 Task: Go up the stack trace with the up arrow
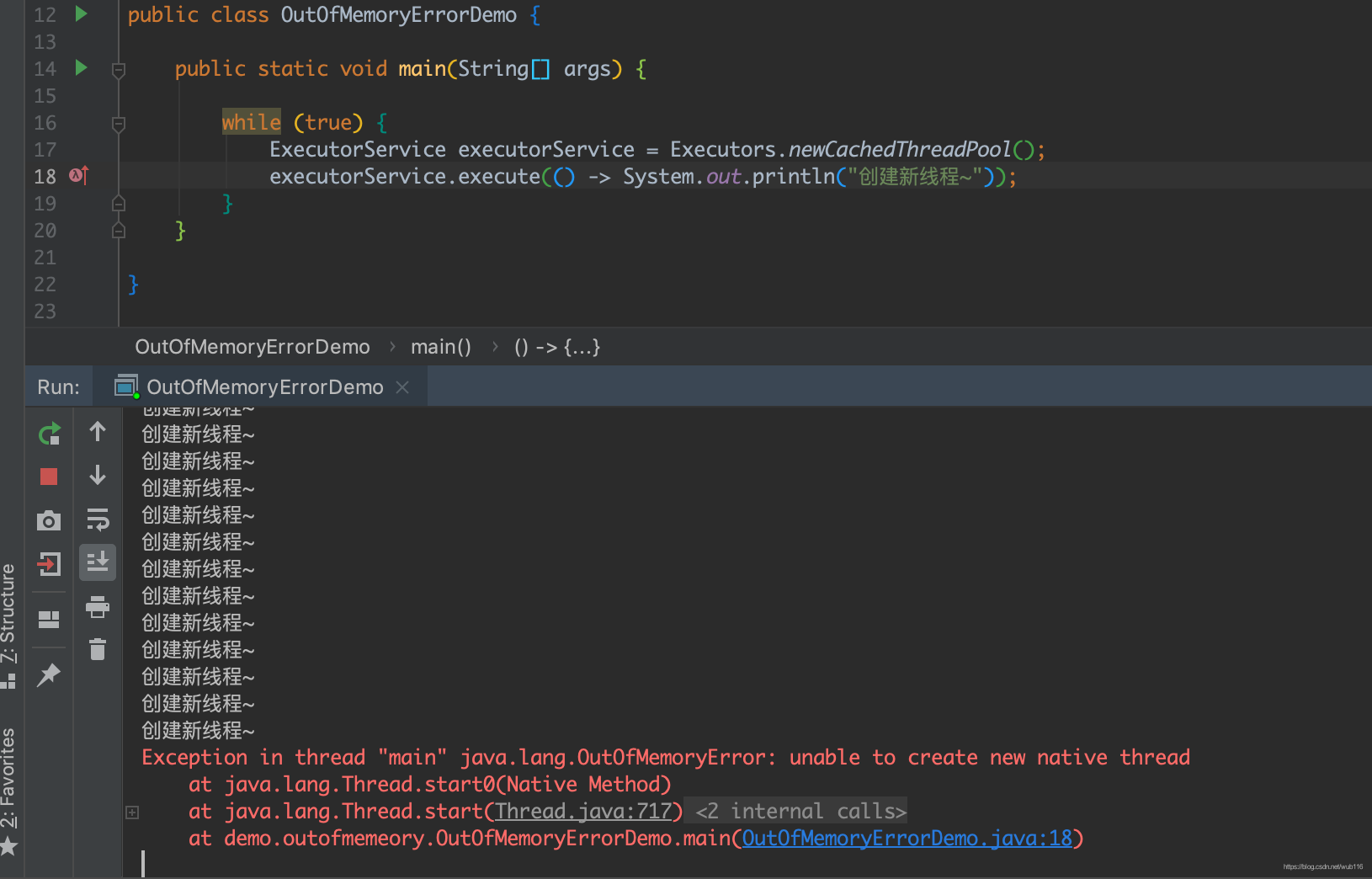(98, 431)
